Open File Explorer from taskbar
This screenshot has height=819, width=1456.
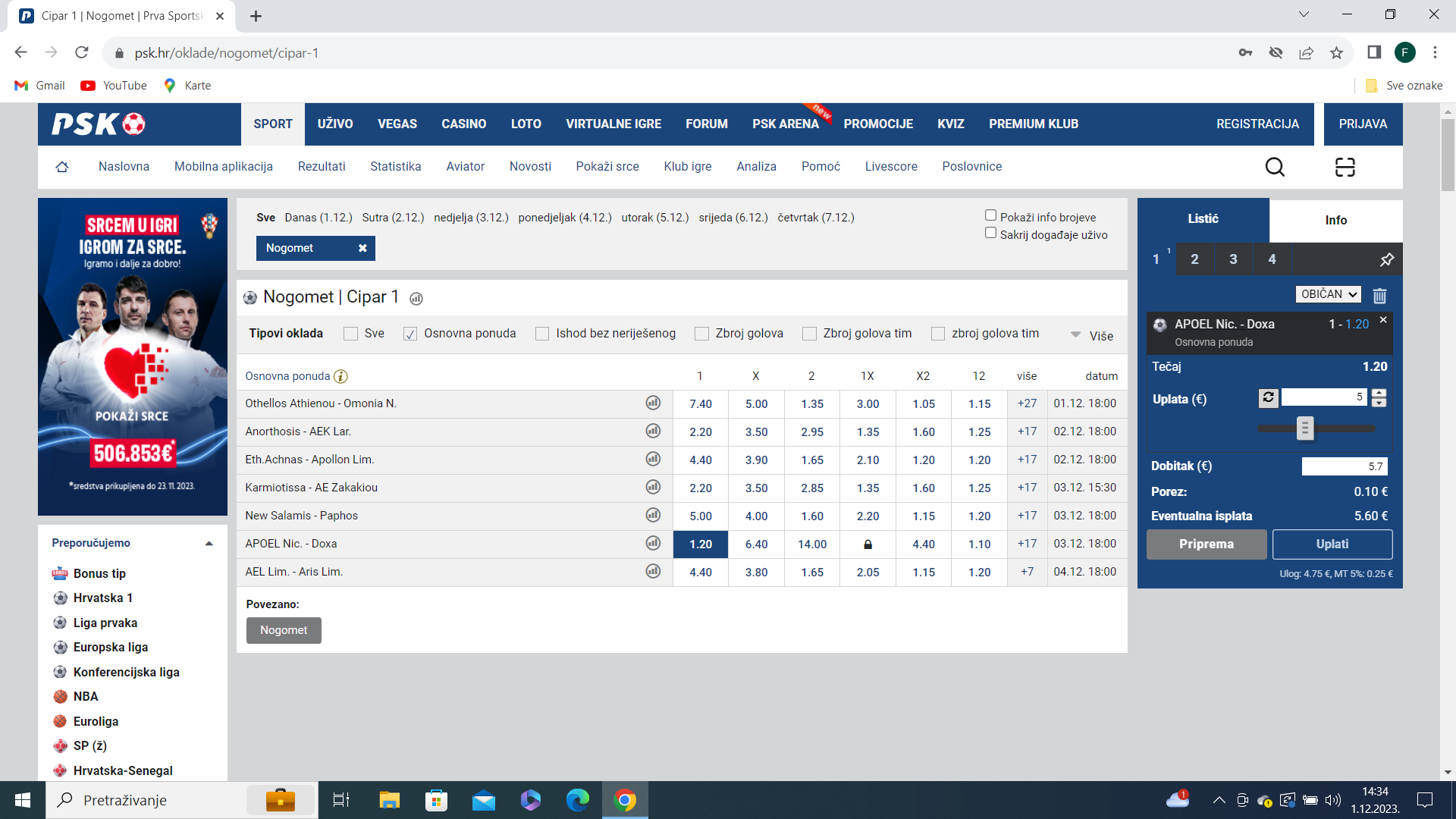coord(389,800)
